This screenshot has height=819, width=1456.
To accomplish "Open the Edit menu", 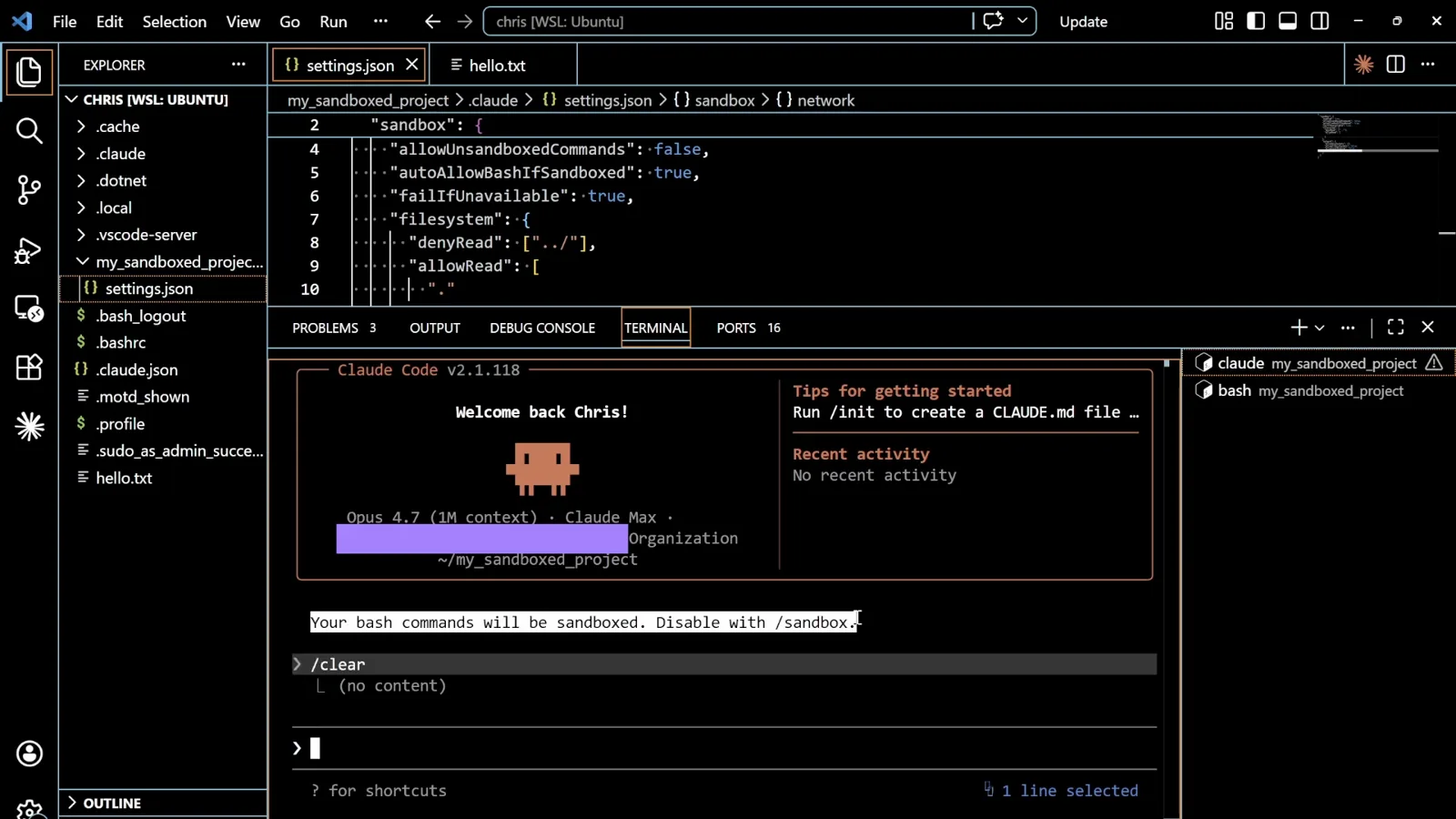I will (109, 21).
